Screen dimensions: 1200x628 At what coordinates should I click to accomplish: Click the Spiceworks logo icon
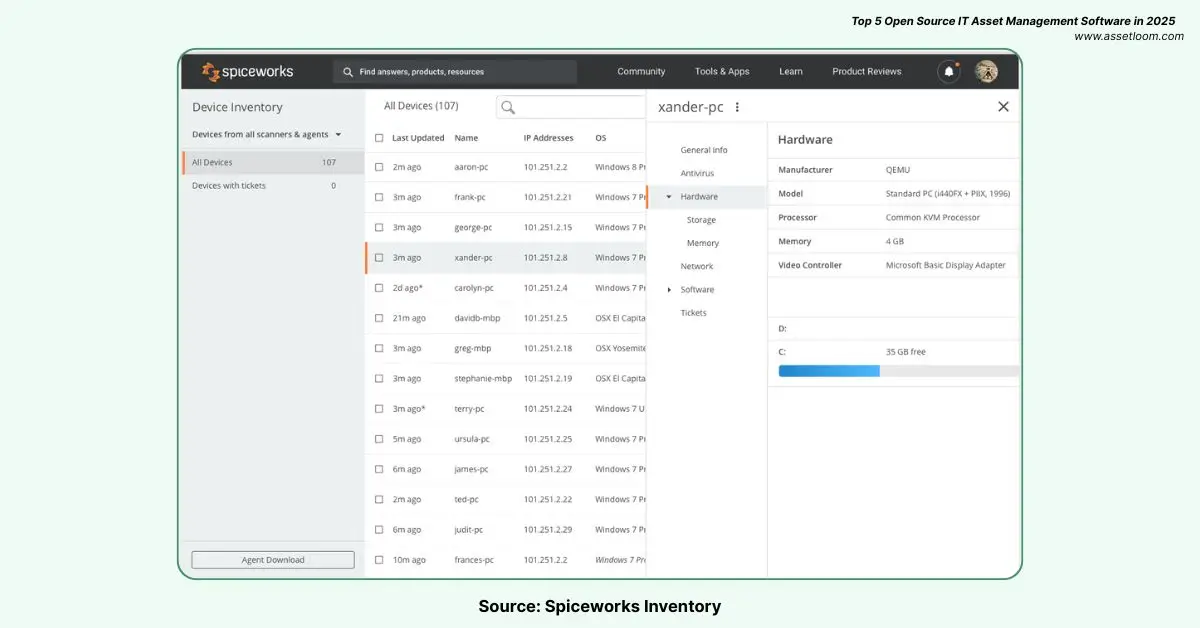[211, 72]
